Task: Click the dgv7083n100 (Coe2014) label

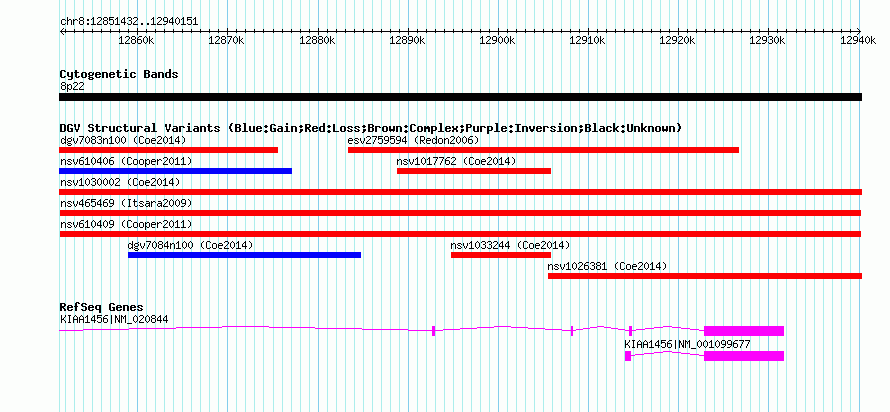Action: click(x=123, y=140)
